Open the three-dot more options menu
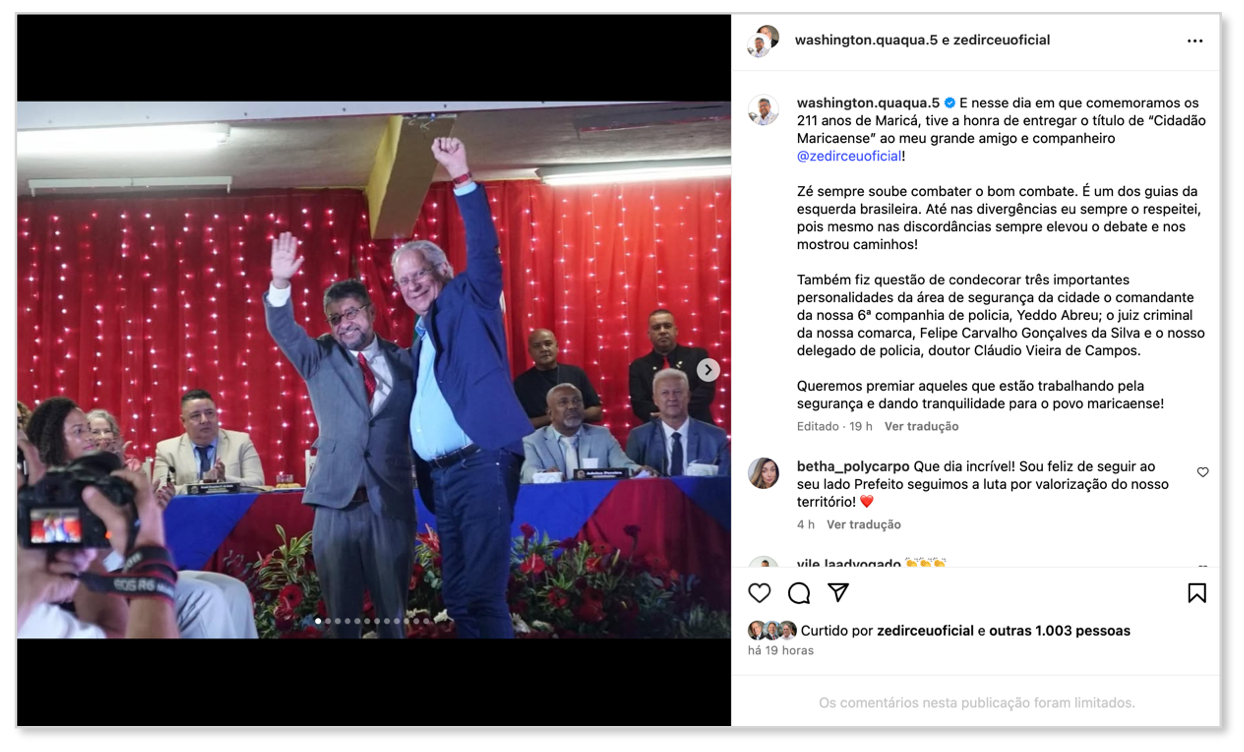Screen dimensions: 1244x752 click(x=1195, y=41)
